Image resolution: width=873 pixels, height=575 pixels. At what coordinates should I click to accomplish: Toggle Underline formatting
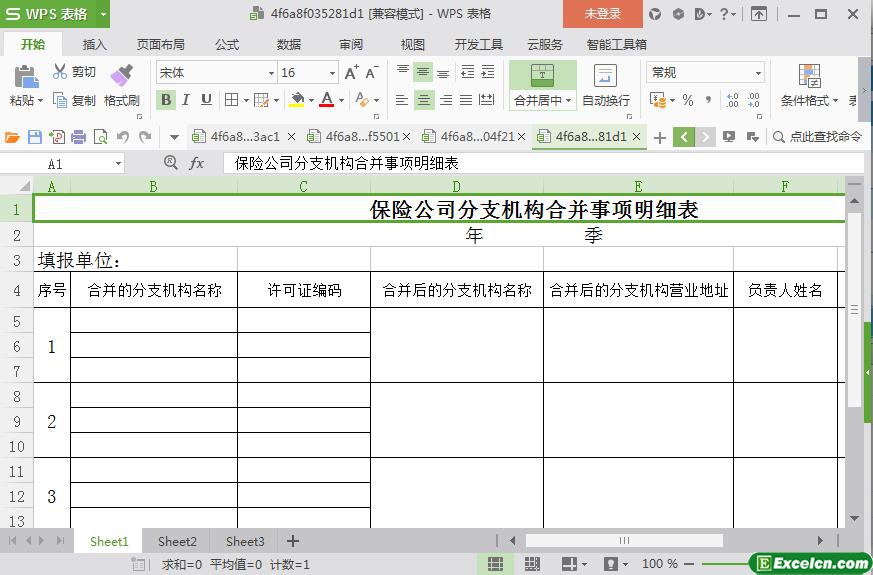pos(206,100)
